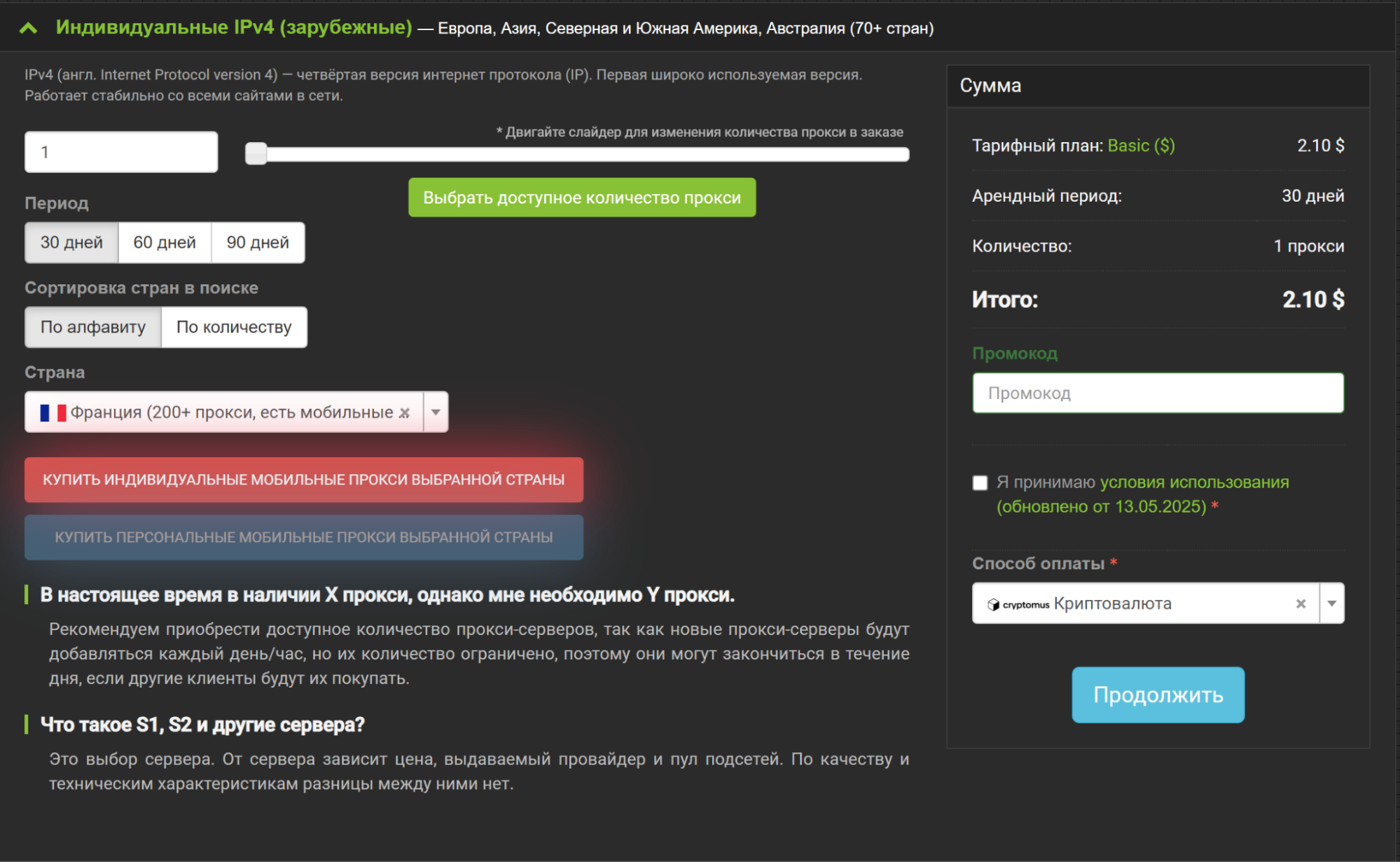1400x862 pixels.
Task: Collapse the Индивидуальные IPv4 section header
Action: click(28, 29)
